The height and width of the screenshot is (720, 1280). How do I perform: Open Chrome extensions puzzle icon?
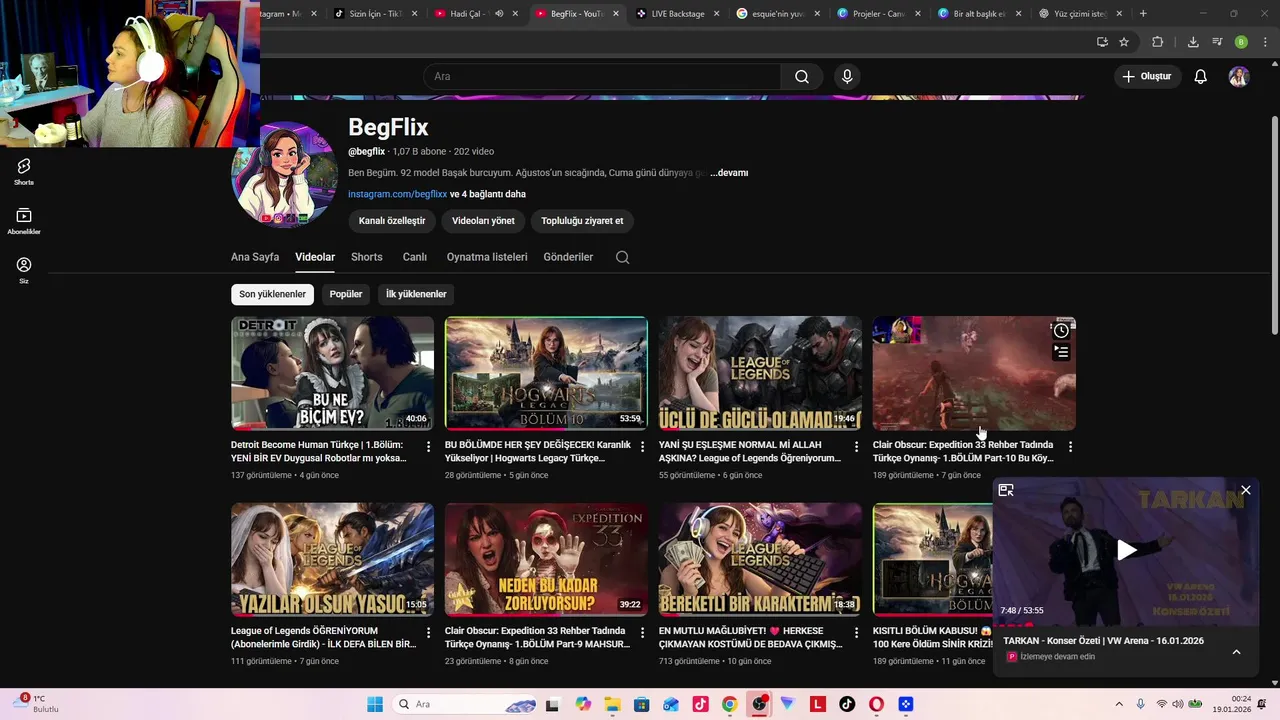pyautogui.click(x=1158, y=42)
